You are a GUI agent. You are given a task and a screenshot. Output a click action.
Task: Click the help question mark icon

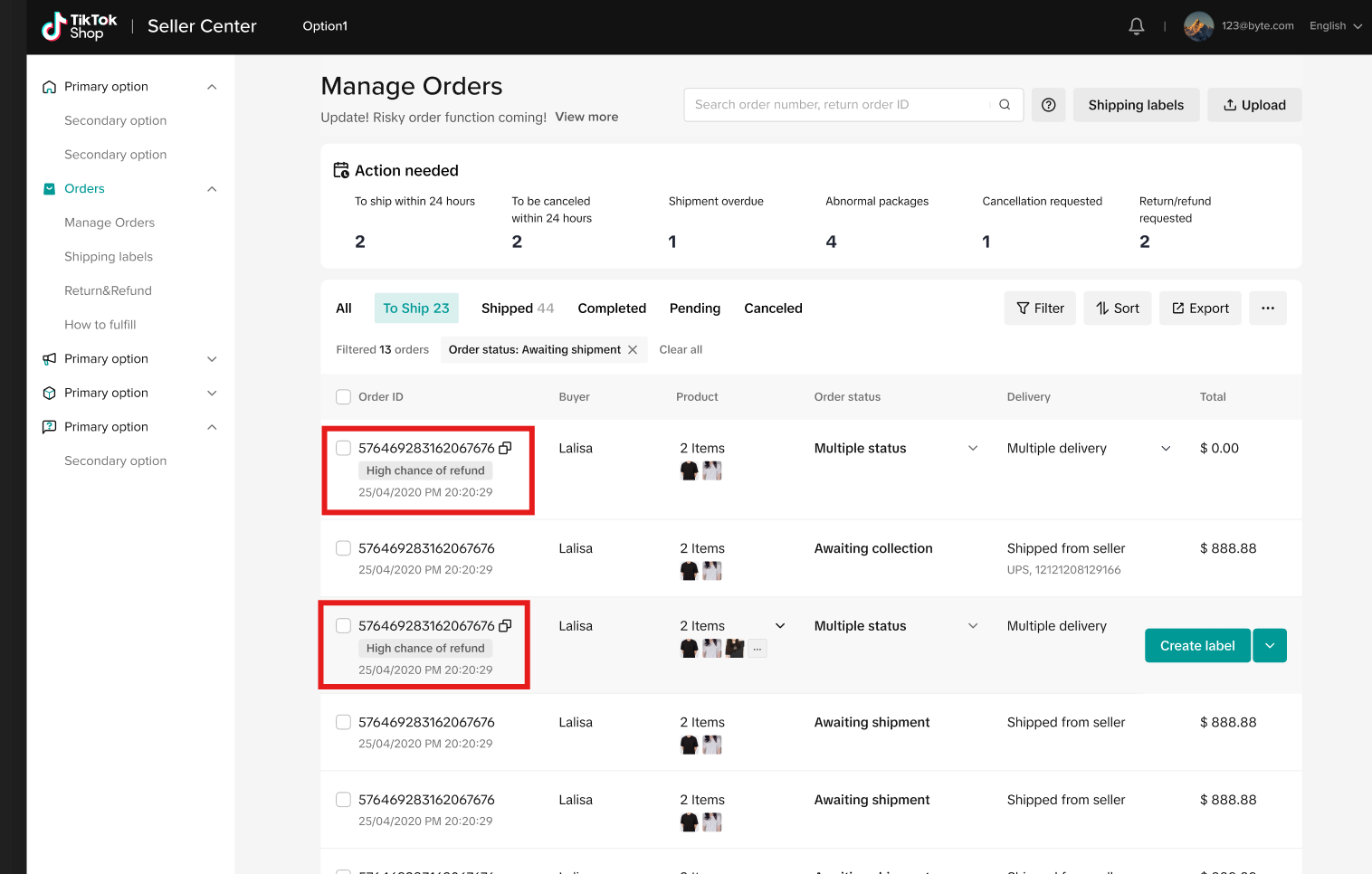point(1048,105)
